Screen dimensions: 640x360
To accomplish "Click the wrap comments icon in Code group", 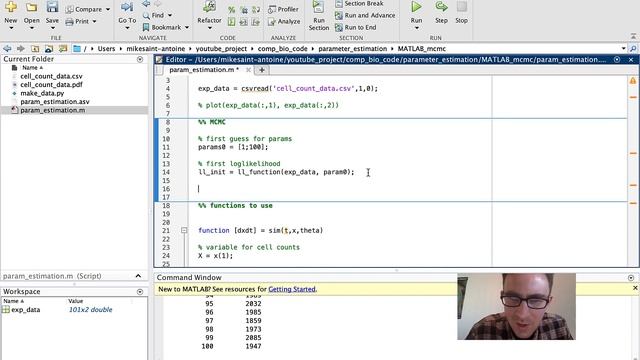I will pos(256,9).
